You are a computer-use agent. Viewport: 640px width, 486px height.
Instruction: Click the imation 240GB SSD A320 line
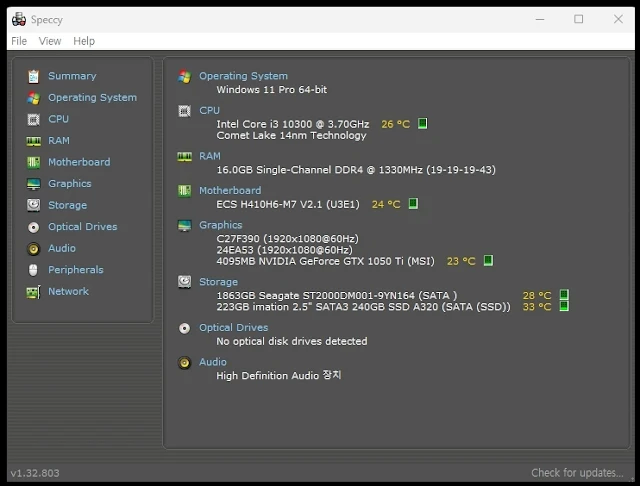(363, 307)
